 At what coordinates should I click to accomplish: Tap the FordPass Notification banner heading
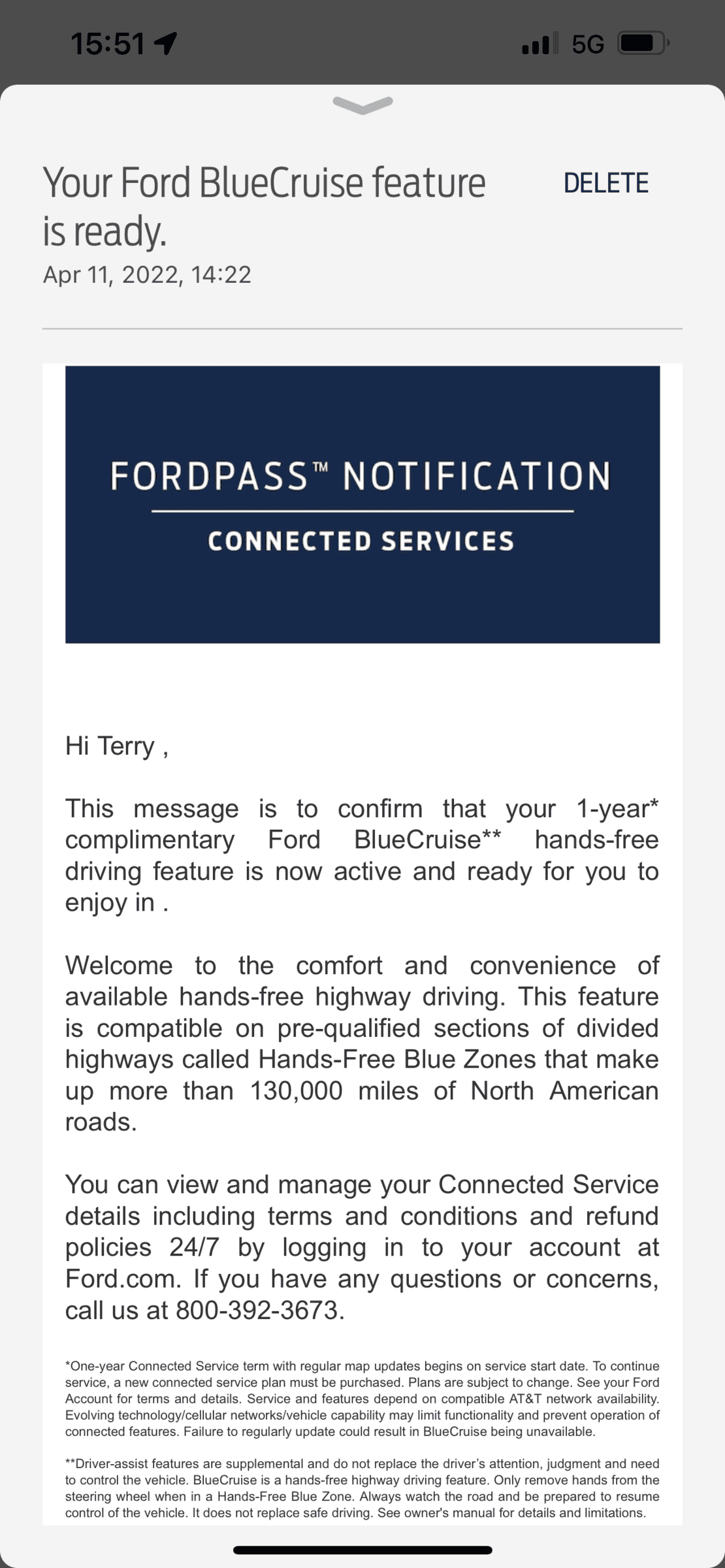[361, 476]
